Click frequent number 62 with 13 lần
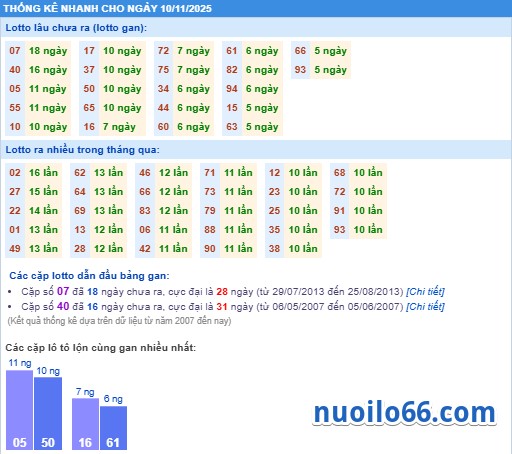This screenshot has height=454, width=512. [80, 173]
